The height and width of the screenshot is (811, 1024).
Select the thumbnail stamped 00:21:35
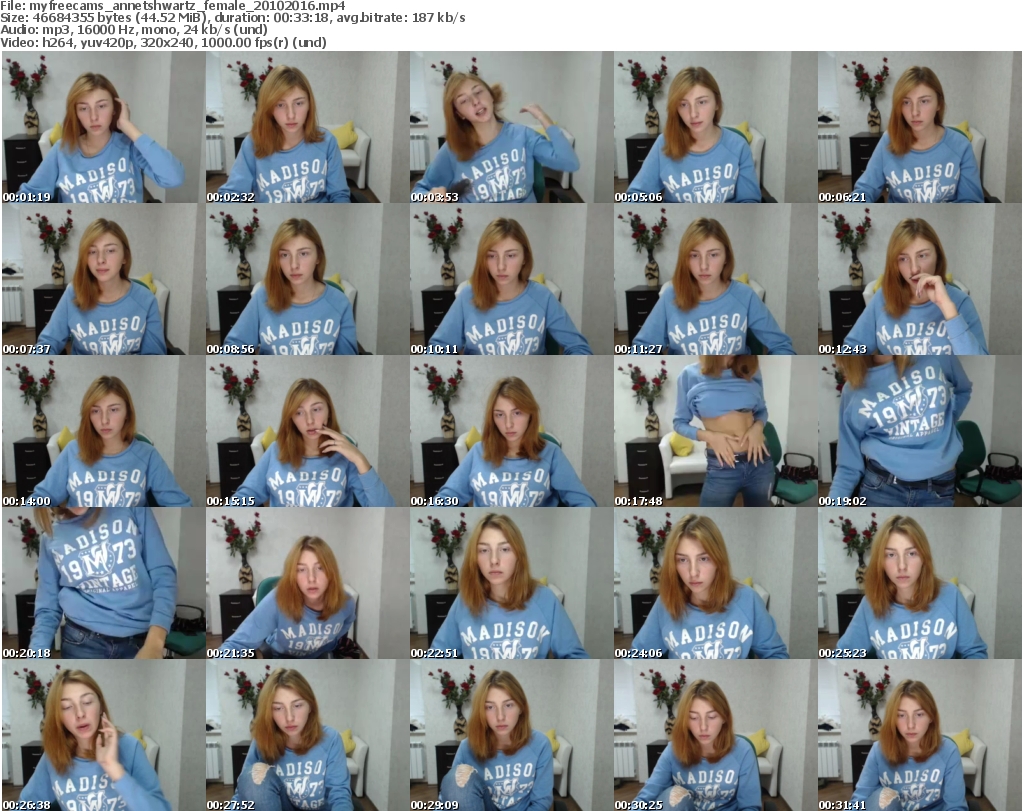[308, 583]
